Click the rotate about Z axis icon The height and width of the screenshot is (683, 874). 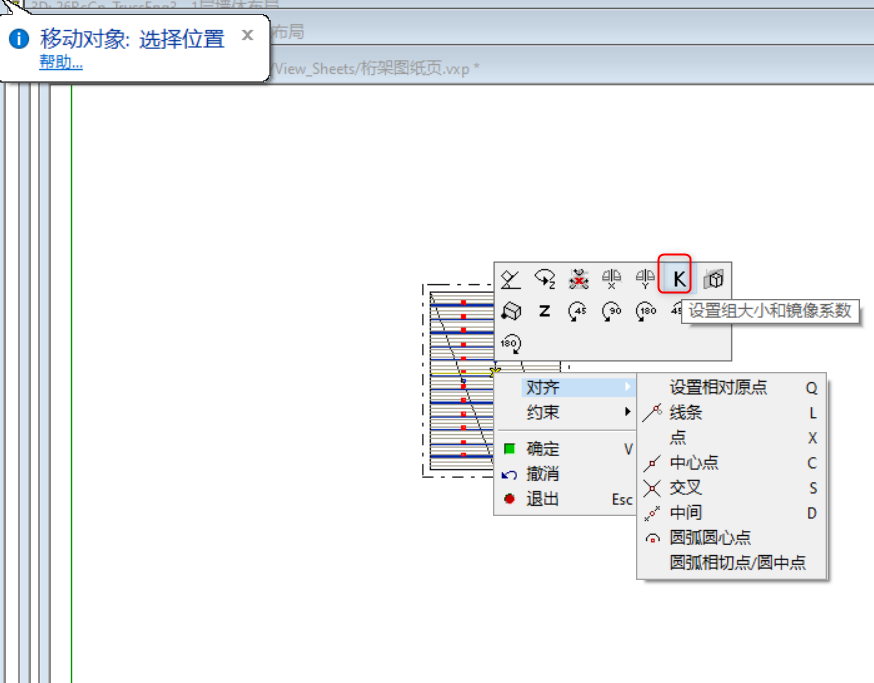(545, 279)
